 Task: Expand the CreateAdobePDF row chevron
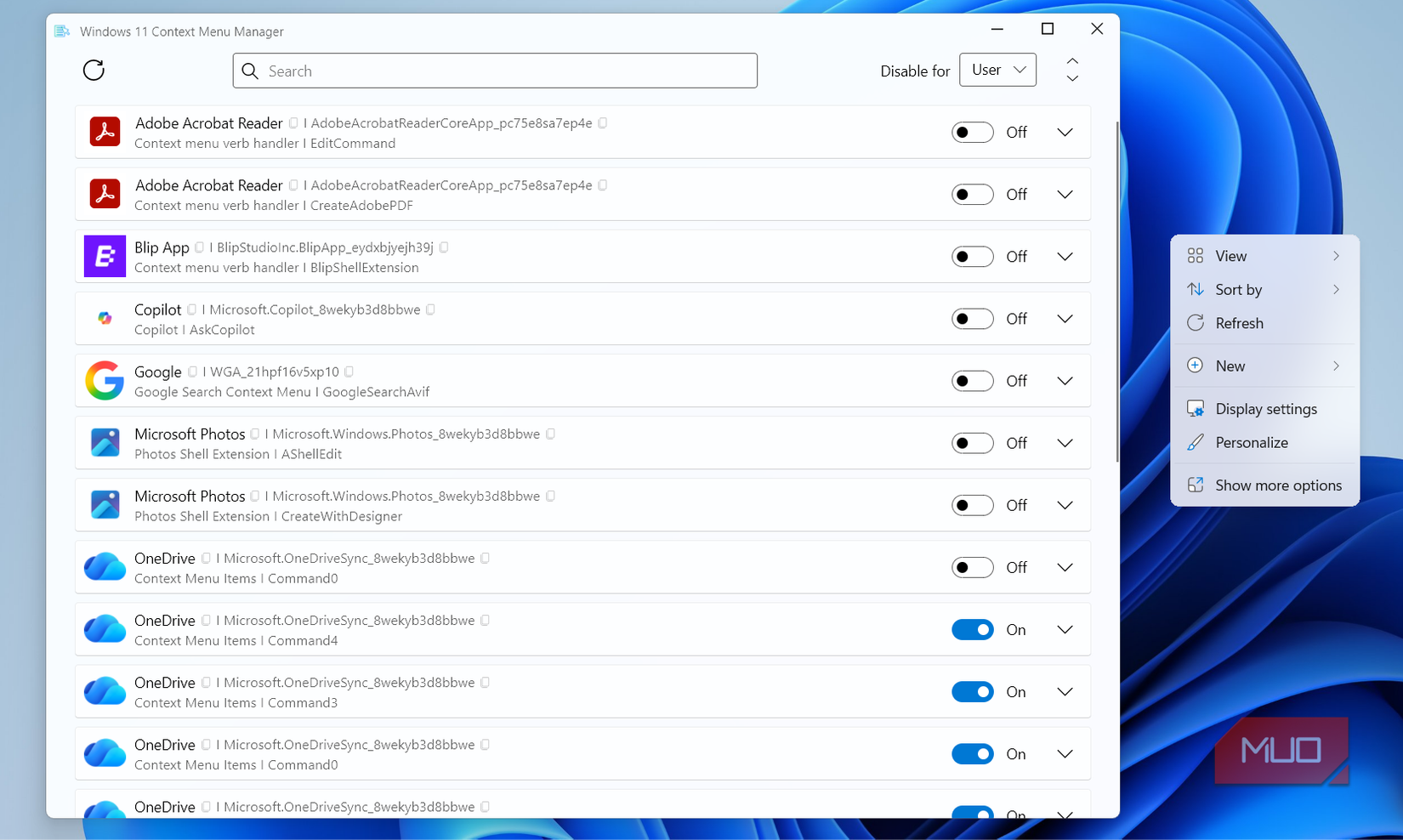click(x=1065, y=194)
